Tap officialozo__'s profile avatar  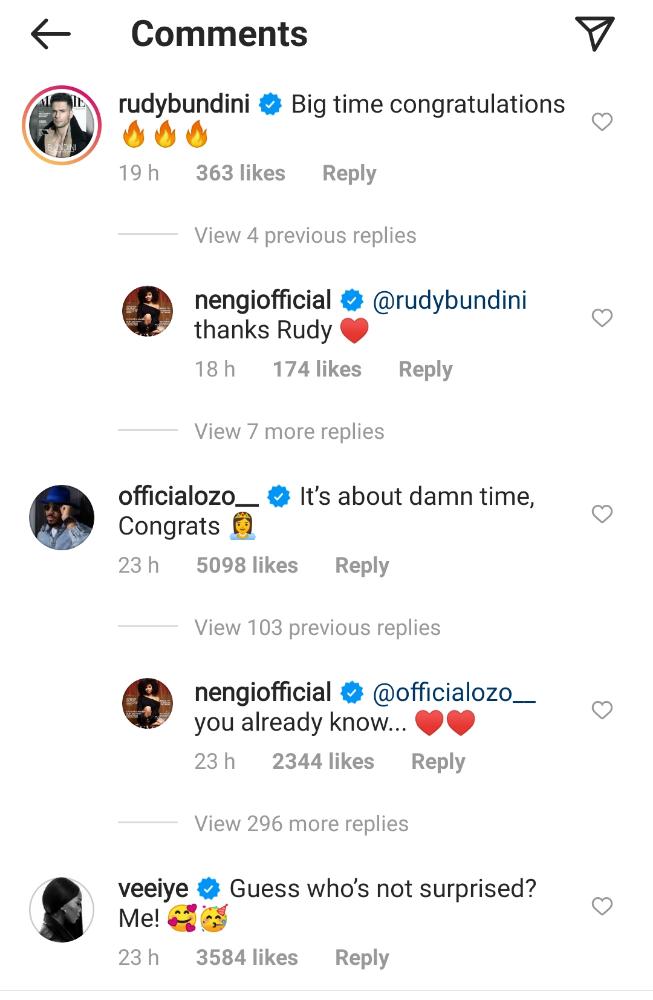point(61,517)
